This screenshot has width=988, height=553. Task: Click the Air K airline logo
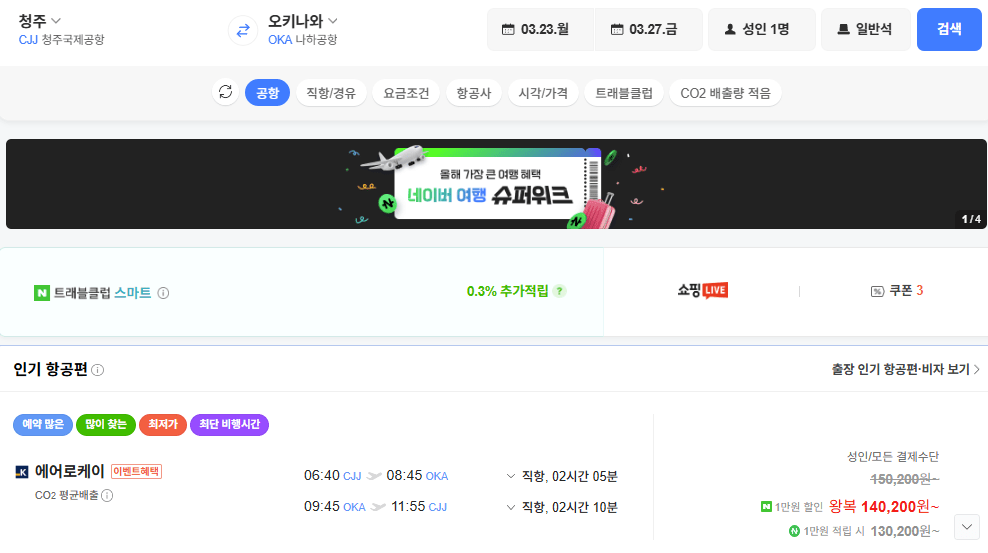[22, 472]
